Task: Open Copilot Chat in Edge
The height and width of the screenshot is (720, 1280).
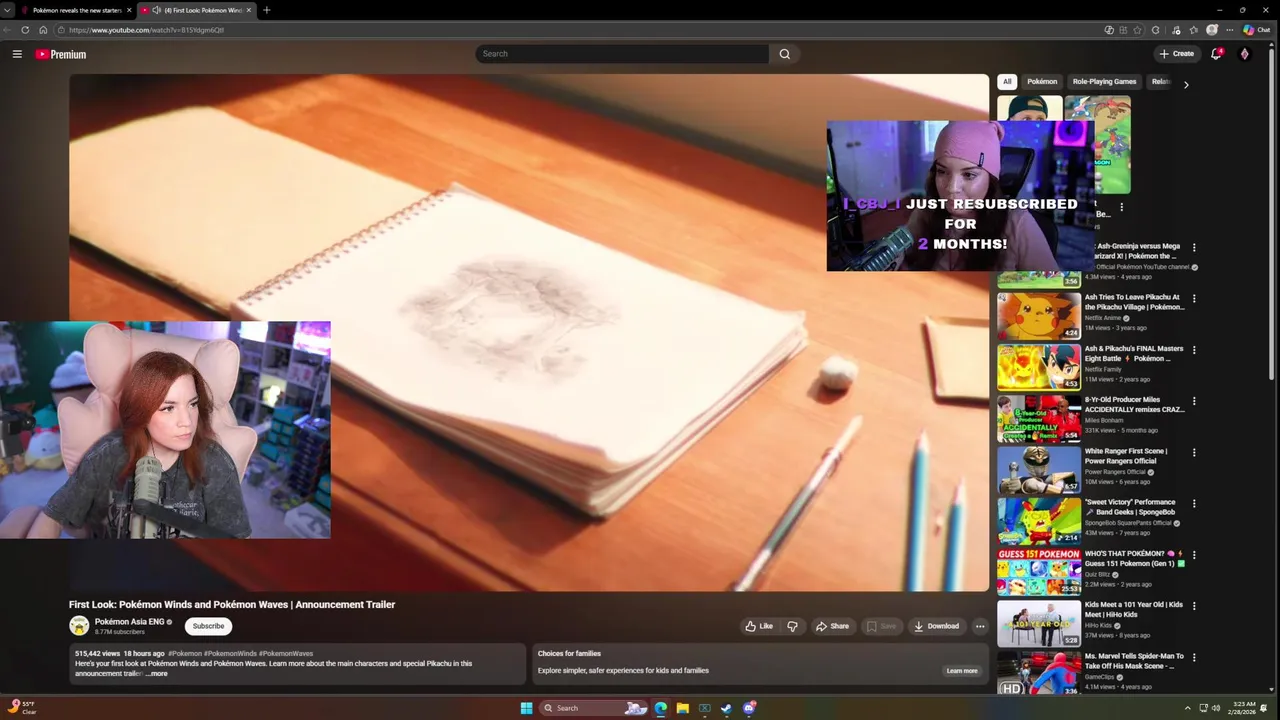Action: [x=1257, y=30]
